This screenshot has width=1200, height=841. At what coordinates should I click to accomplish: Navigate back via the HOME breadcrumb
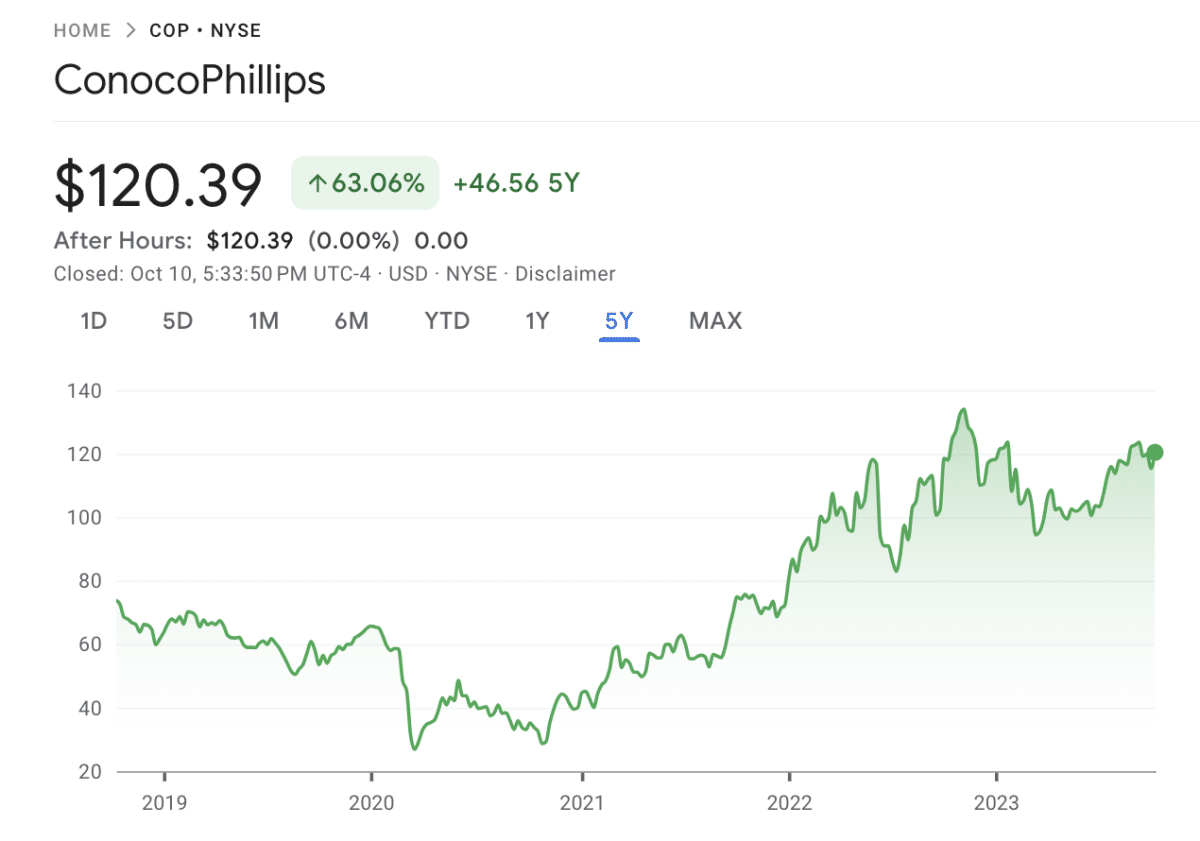pos(82,30)
